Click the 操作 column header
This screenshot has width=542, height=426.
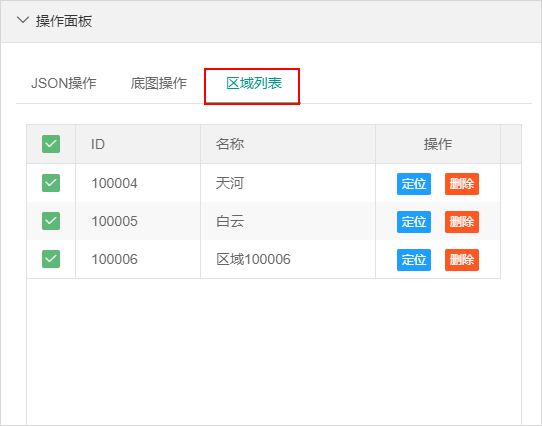[438, 144]
